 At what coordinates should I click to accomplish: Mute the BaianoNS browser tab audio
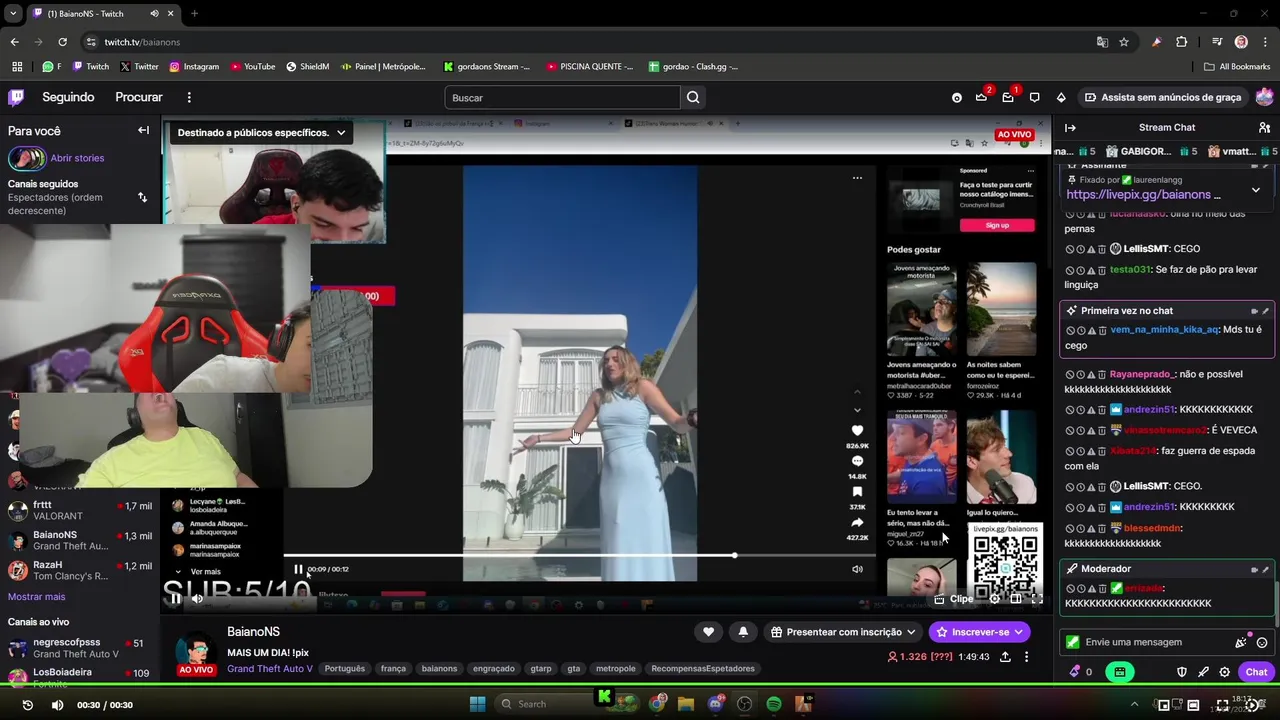point(154,13)
